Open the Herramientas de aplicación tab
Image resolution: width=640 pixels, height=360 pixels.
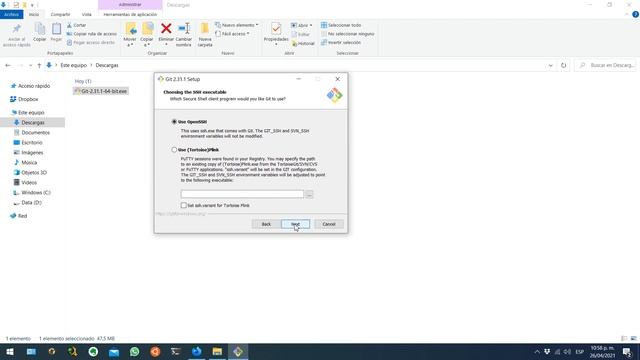coord(130,14)
